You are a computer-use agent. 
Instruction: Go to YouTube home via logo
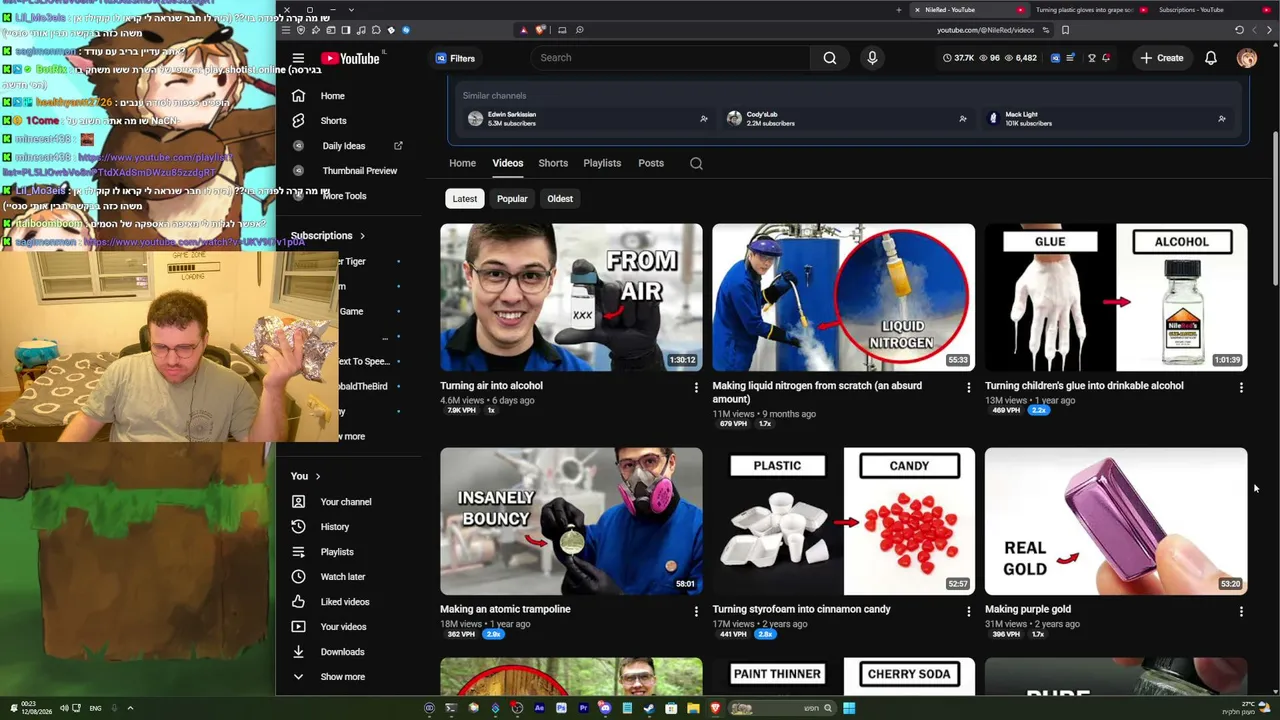coord(351,58)
